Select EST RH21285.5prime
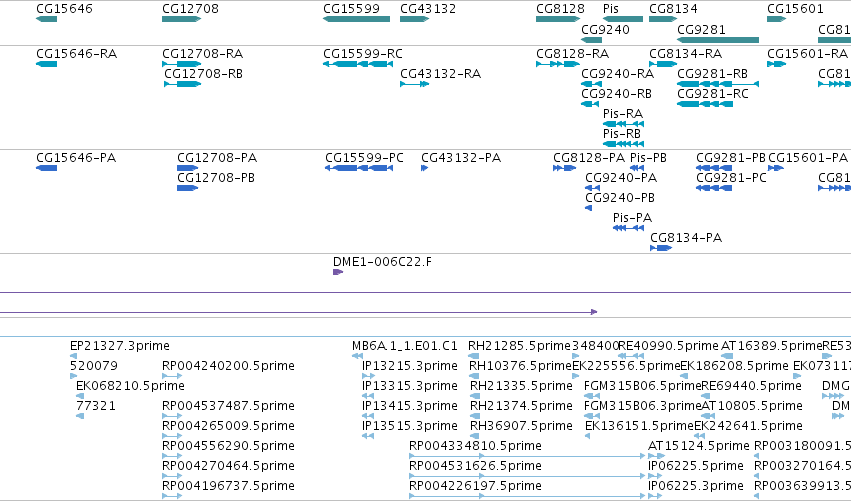 click(x=473, y=356)
